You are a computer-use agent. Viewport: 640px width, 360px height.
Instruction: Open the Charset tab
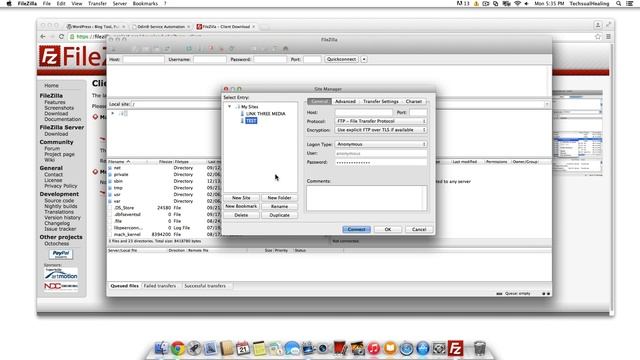[x=413, y=101]
